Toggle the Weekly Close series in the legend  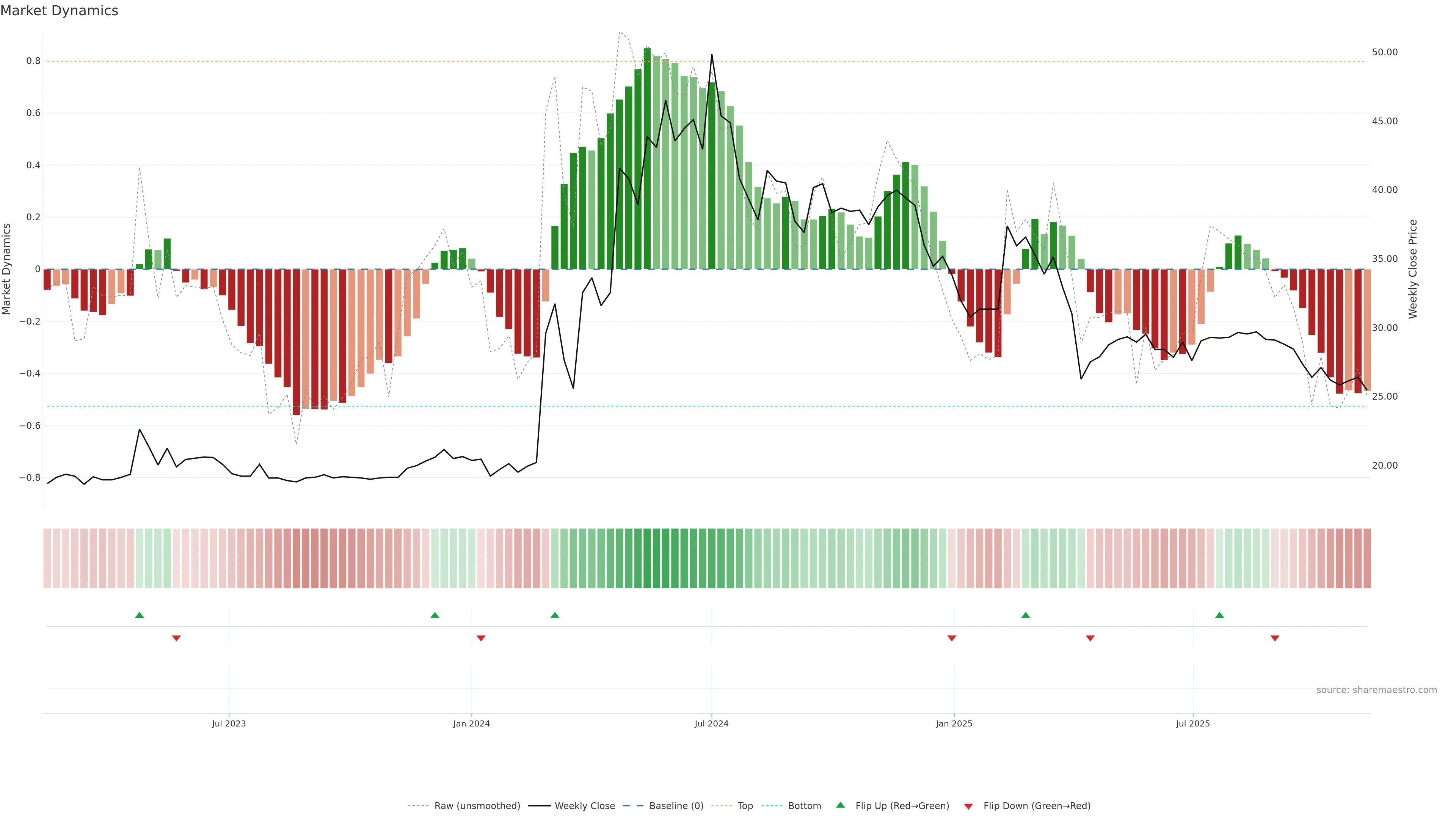(x=584, y=806)
